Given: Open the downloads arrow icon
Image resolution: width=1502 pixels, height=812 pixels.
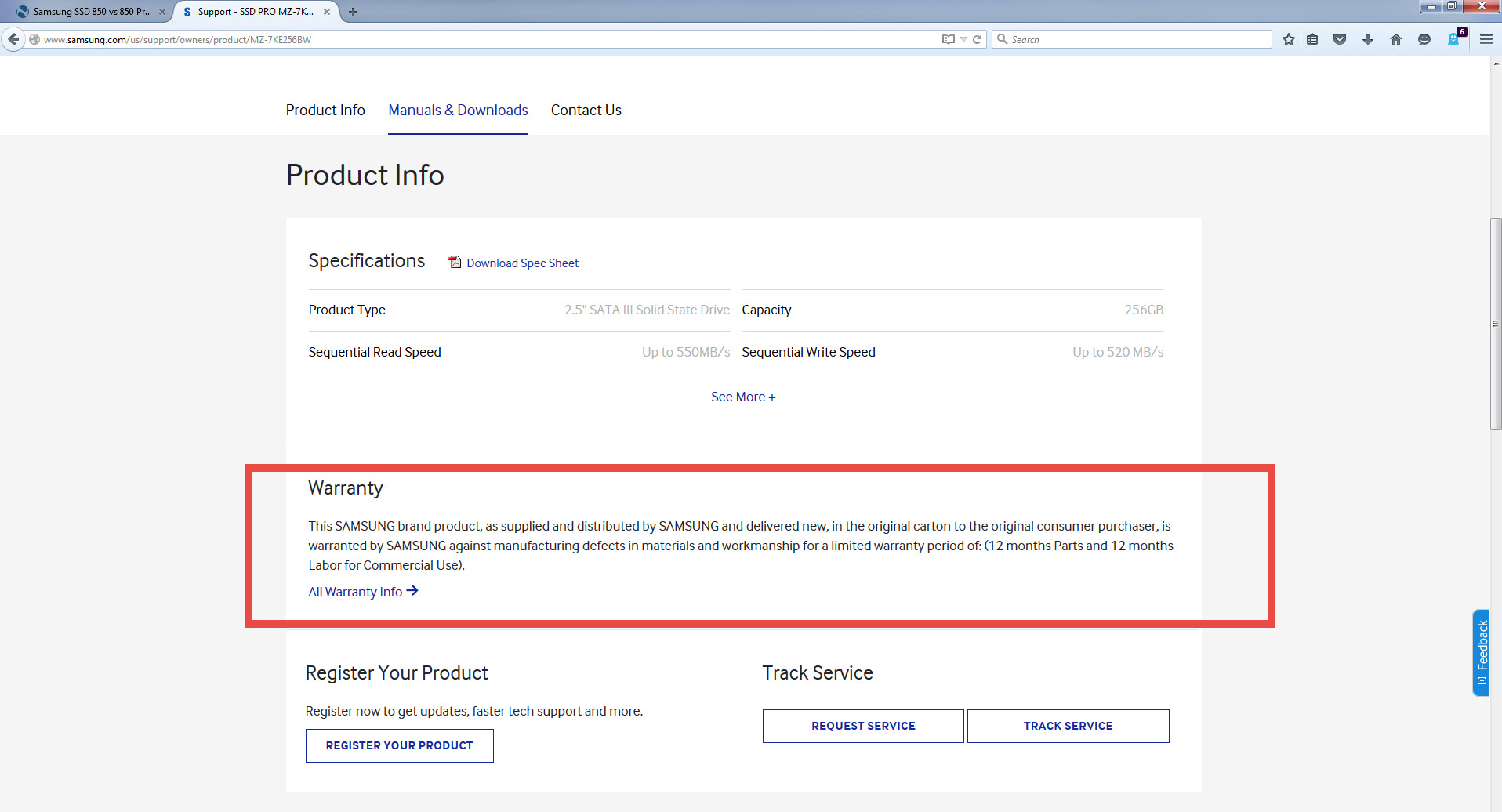Looking at the screenshot, I should coord(1368,39).
